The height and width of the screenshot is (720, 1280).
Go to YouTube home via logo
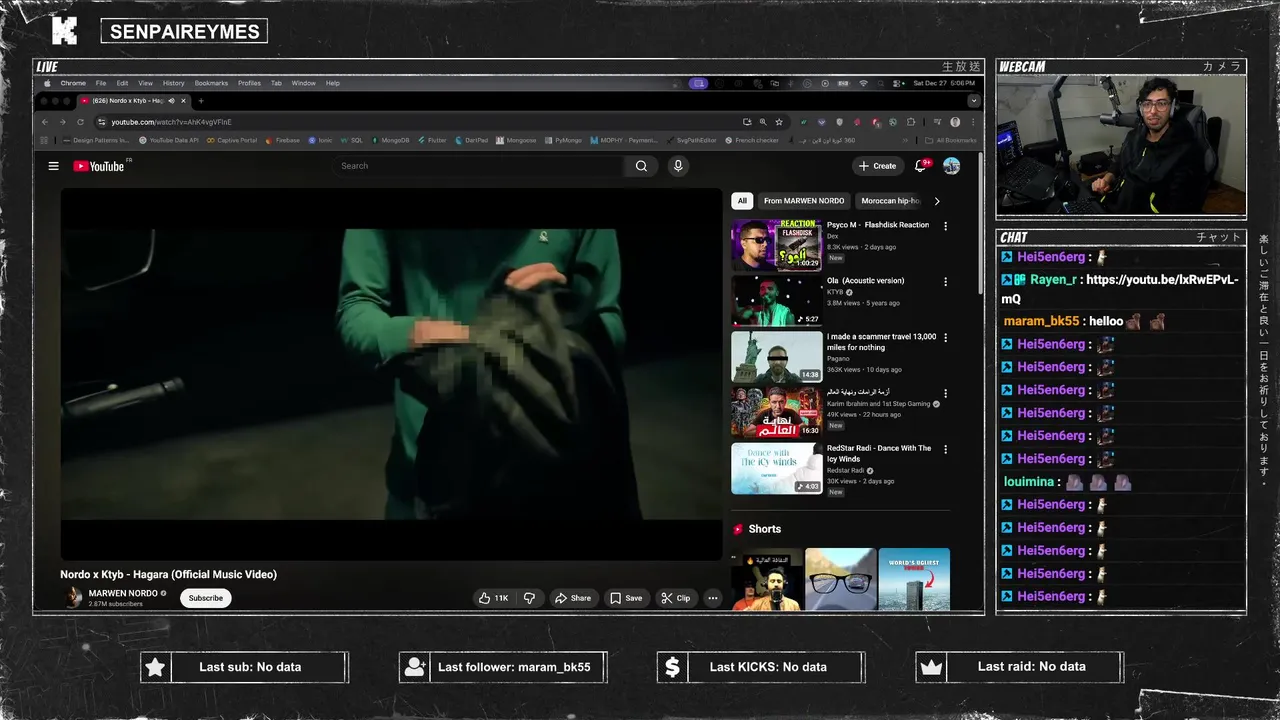98,166
